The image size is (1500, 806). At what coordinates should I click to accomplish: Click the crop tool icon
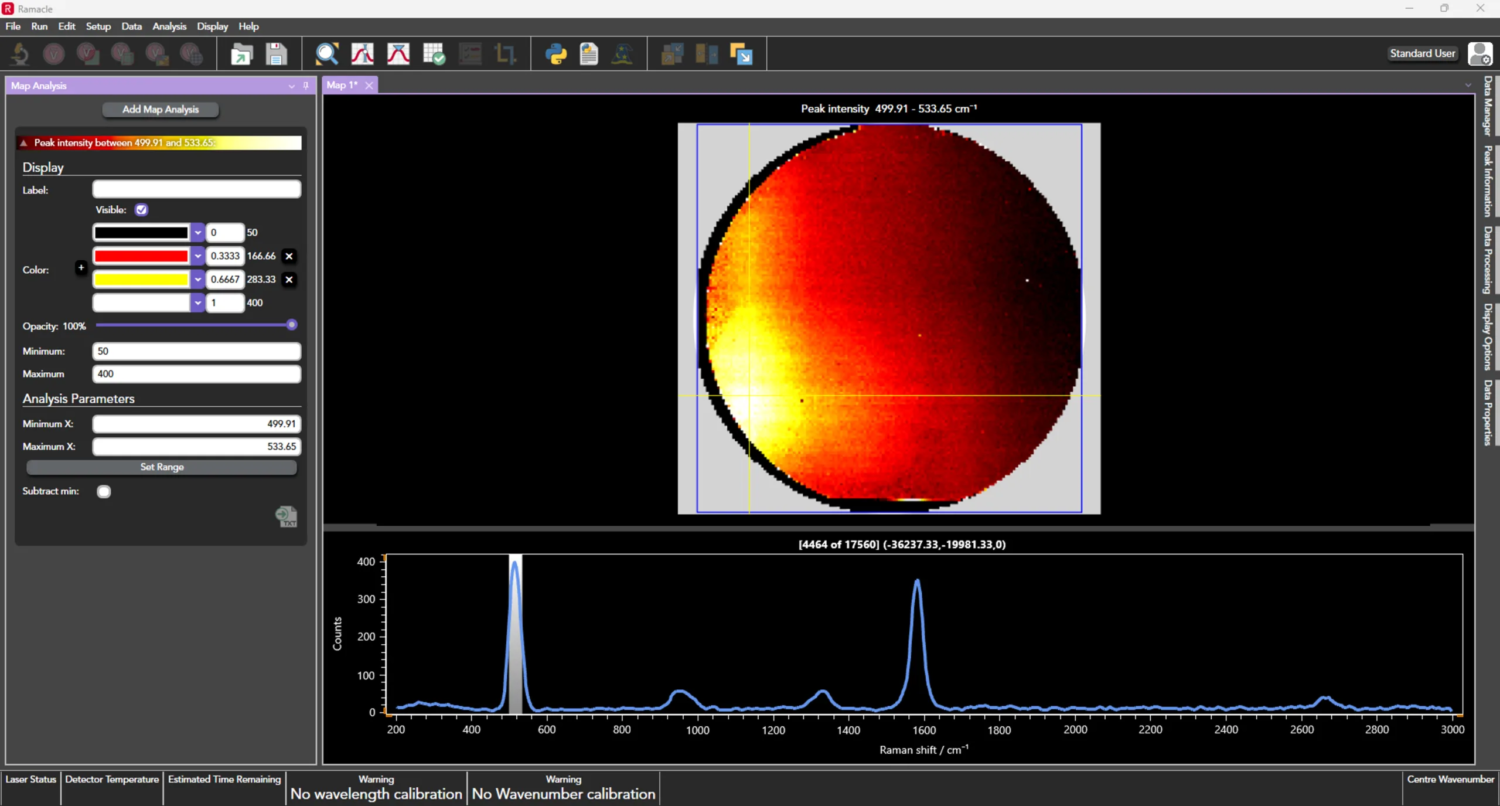click(505, 54)
